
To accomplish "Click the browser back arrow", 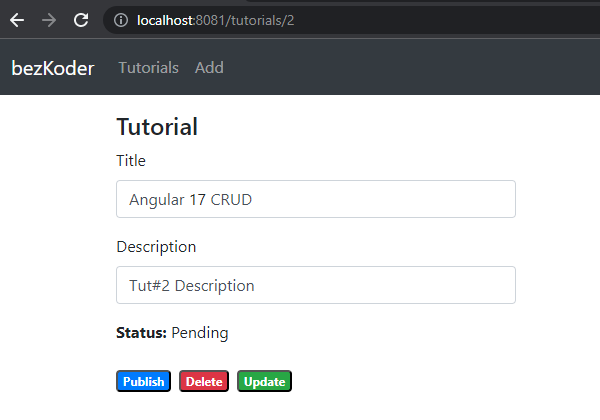I will pyautogui.click(x=17, y=20).
